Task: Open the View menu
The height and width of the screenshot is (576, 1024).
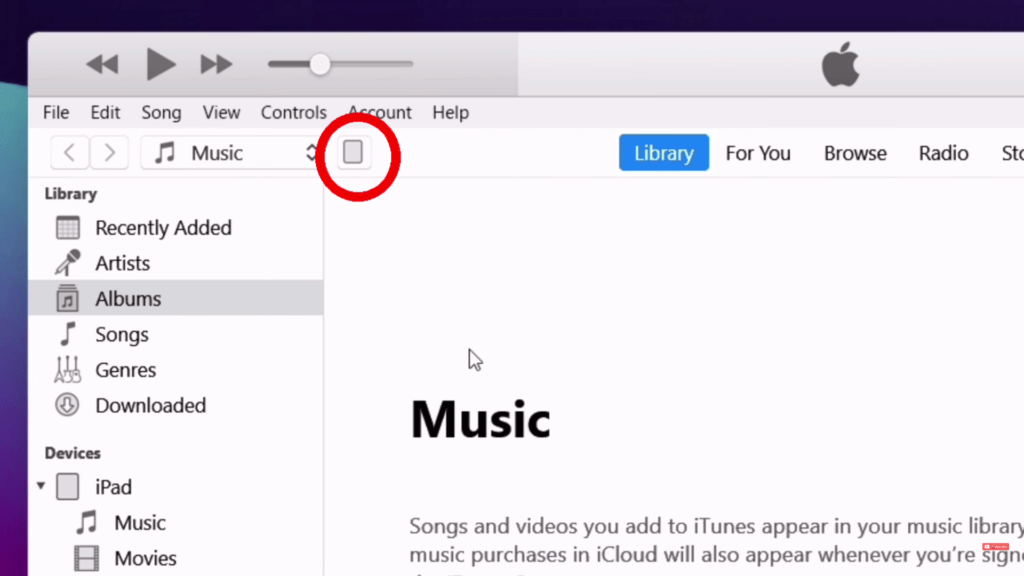Action: [221, 112]
